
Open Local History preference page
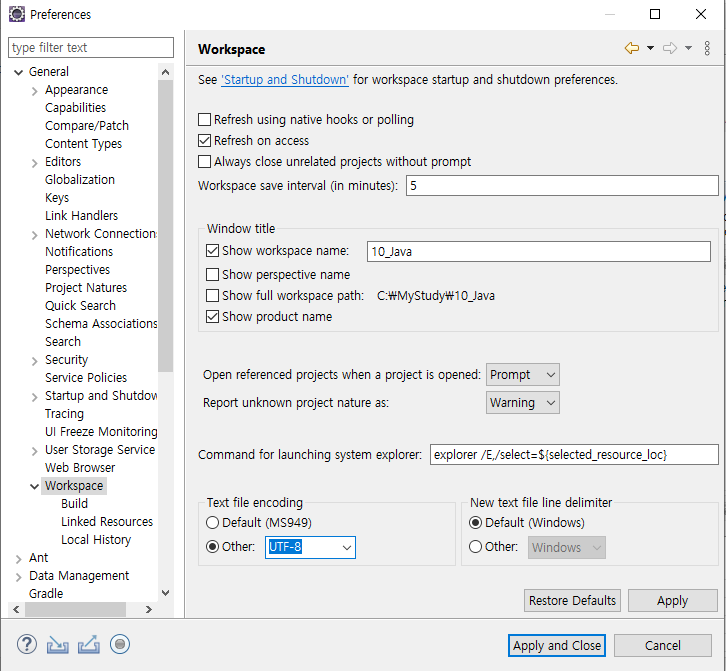pyautogui.click(x=96, y=539)
